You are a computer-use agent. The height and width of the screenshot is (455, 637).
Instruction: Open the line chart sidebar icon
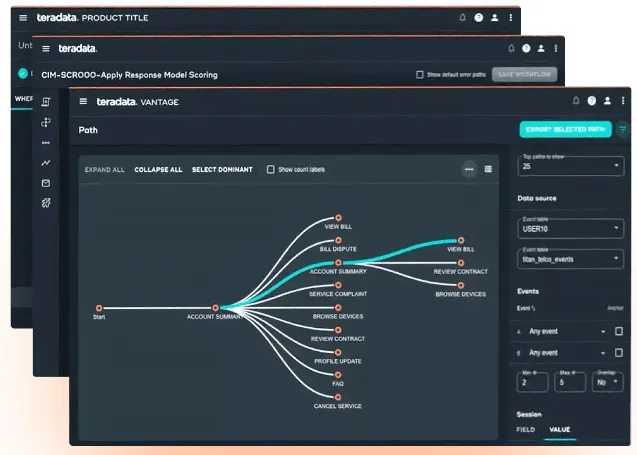click(x=46, y=163)
